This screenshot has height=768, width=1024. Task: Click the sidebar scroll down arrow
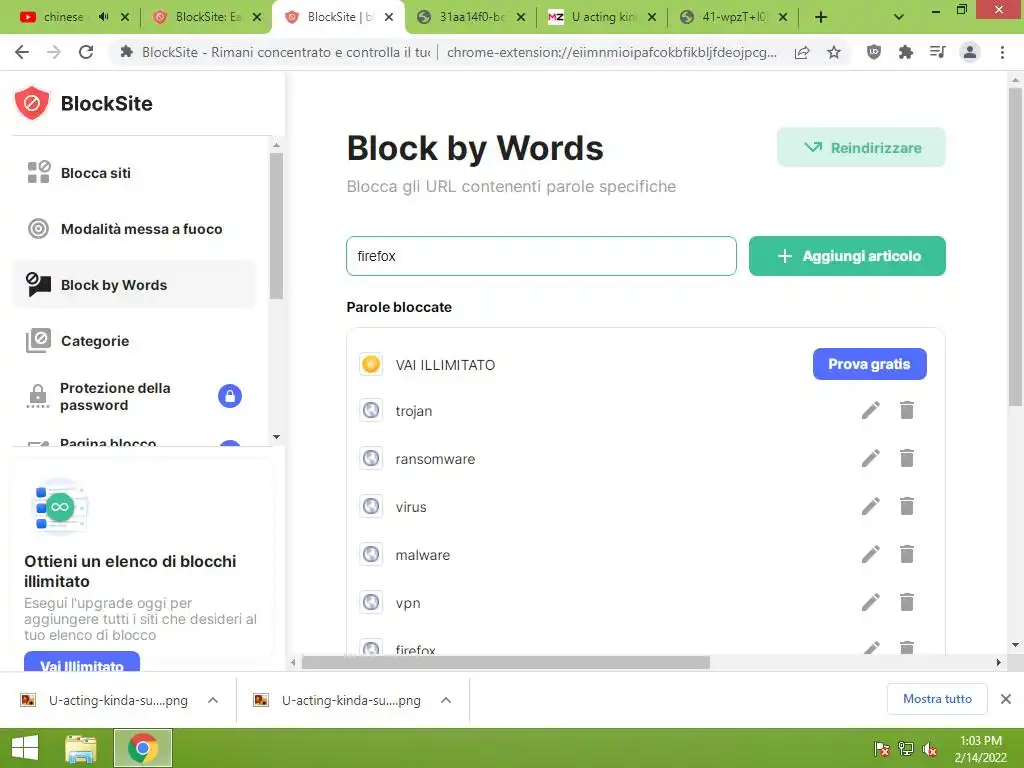click(x=276, y=437)
